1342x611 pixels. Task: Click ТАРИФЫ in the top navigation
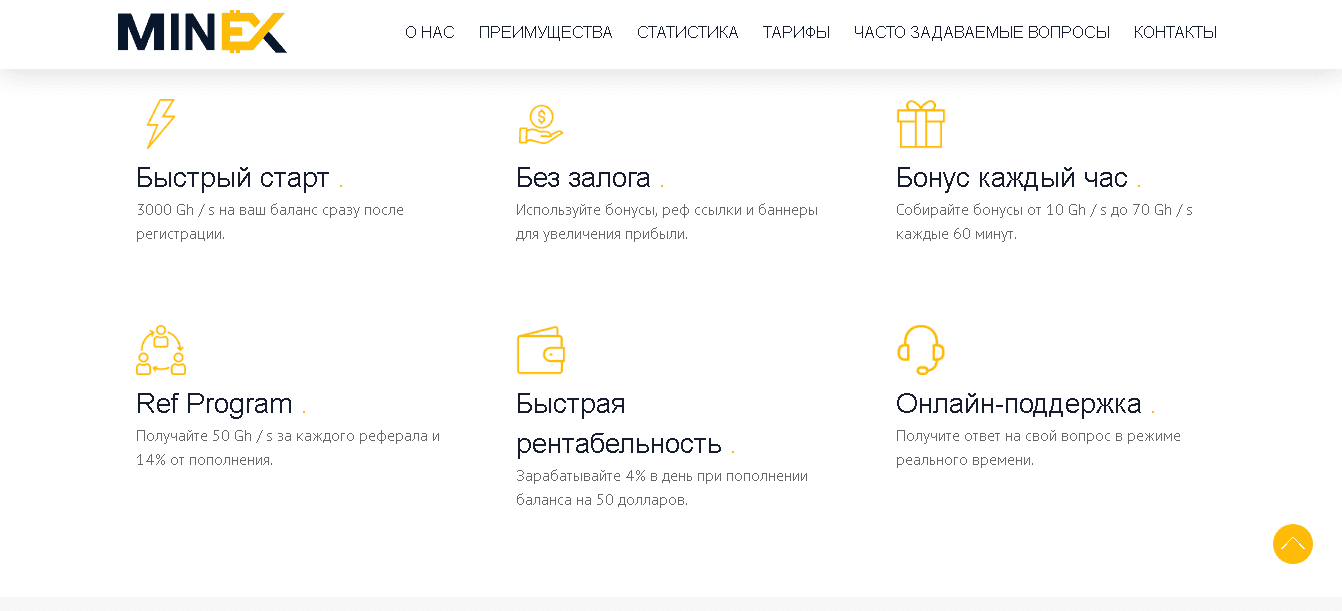click(x=795, y=32)
